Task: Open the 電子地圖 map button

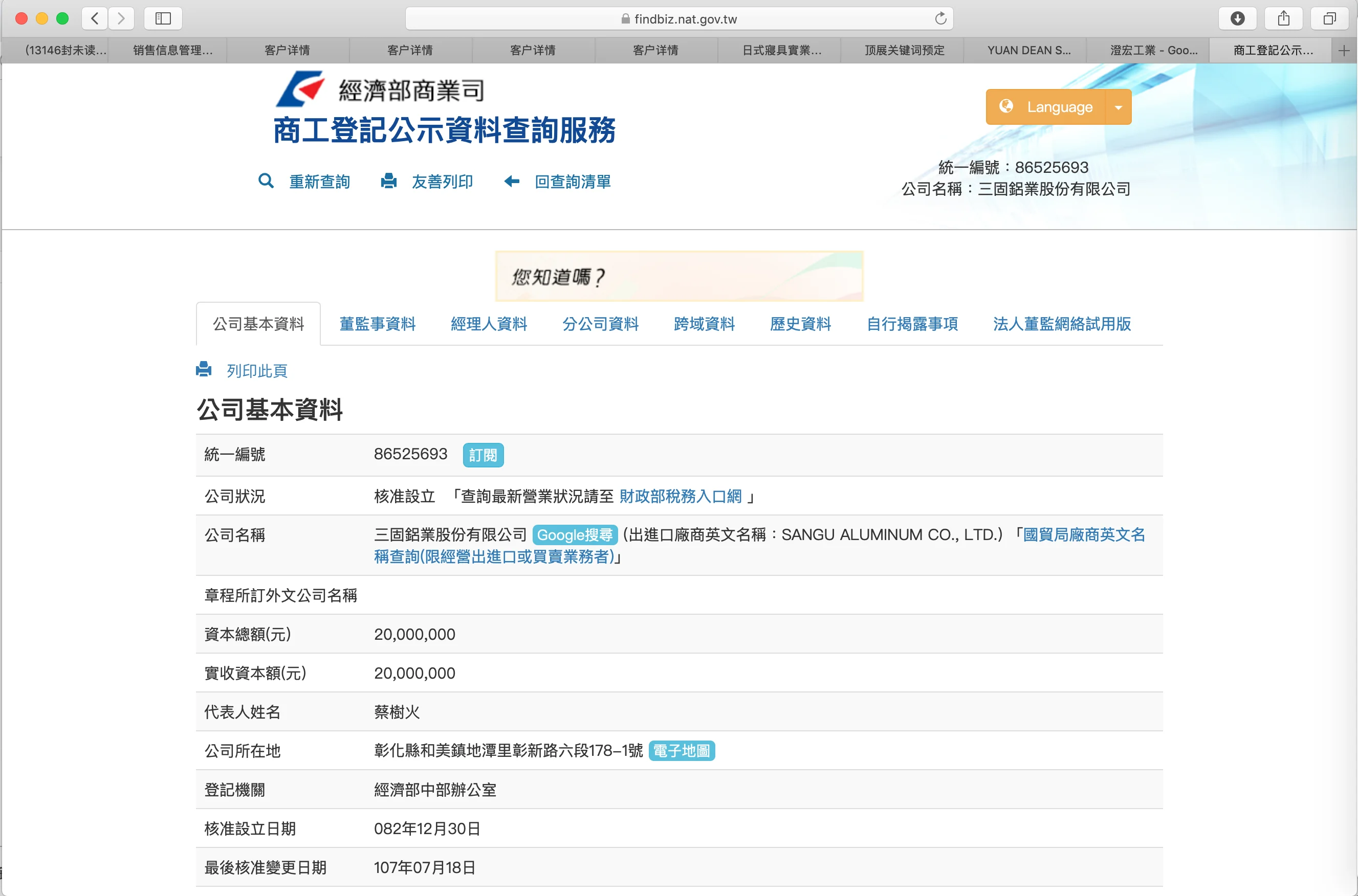Action: pyautogui.click(x=681, y=750)
